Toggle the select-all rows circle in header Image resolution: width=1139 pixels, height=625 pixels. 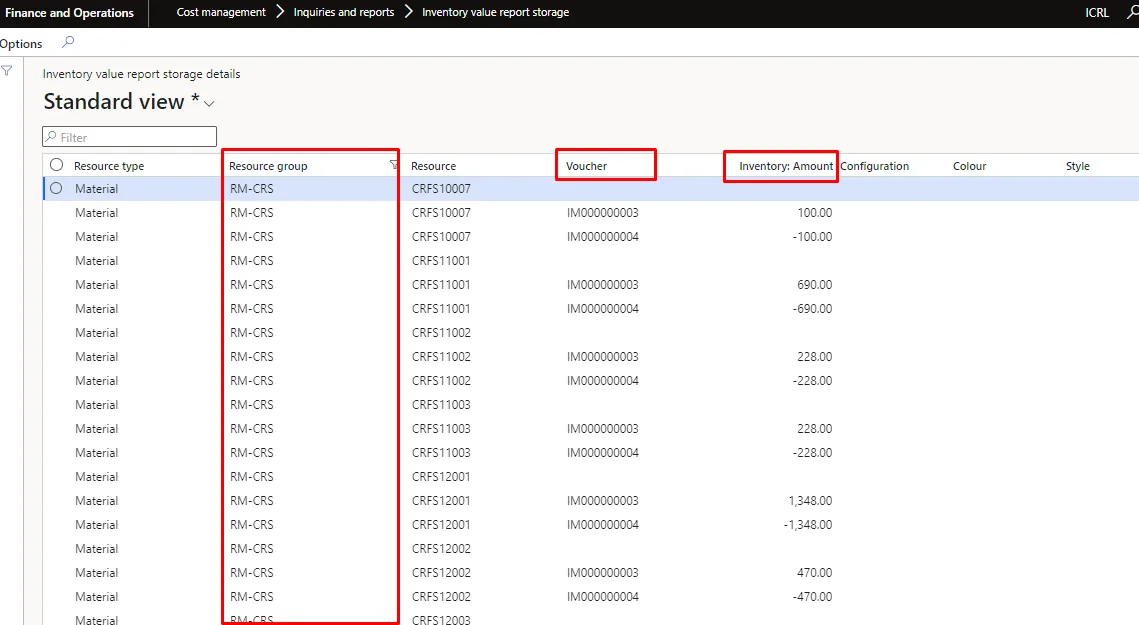[x=57, y=165]
